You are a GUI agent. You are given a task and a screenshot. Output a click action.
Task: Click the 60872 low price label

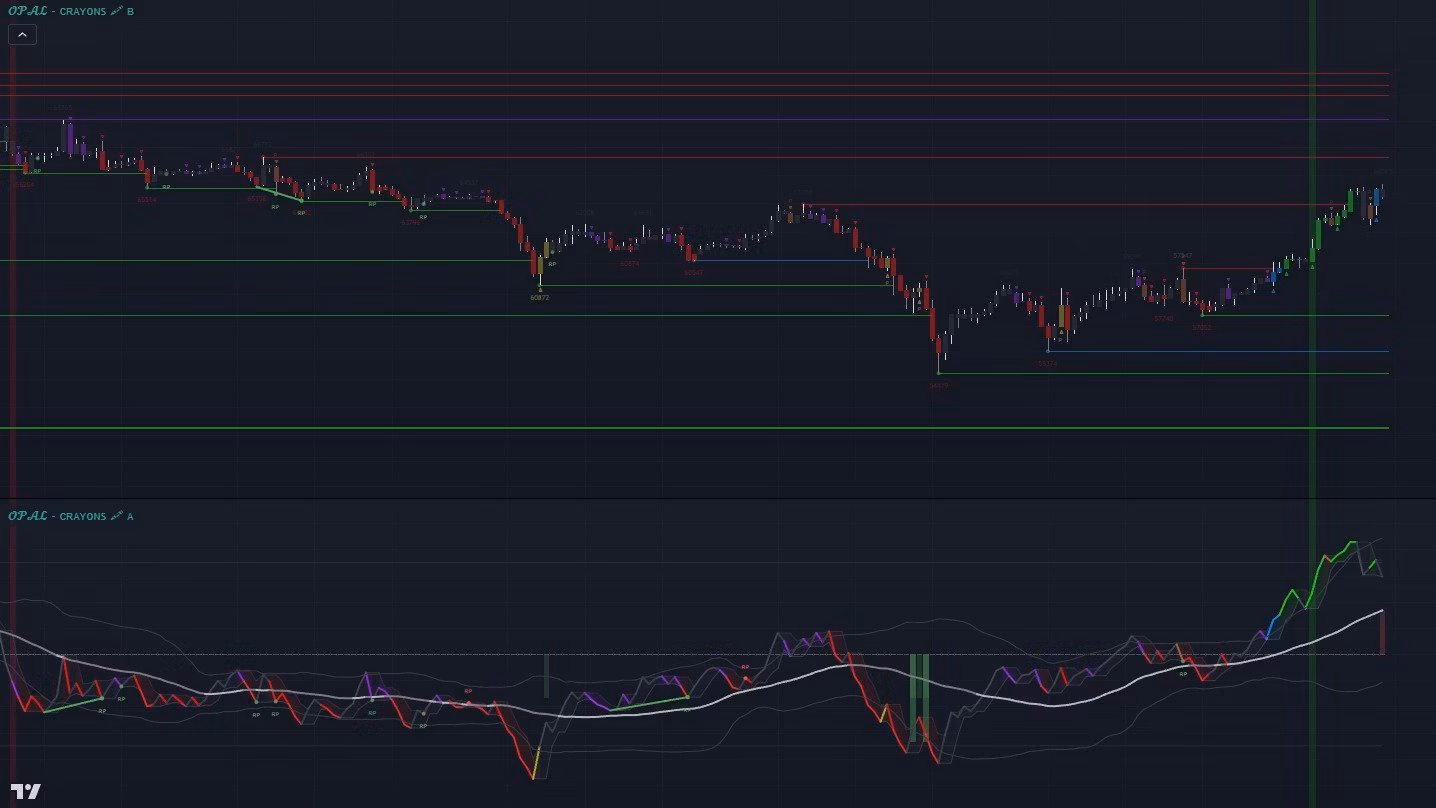pyautogui.click(x=540, y=298)
